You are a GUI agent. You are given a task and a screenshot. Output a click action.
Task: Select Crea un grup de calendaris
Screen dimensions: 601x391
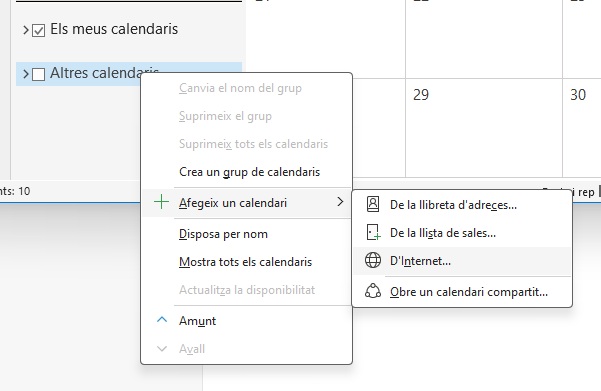pyautogui.click(x=247, y=172)
